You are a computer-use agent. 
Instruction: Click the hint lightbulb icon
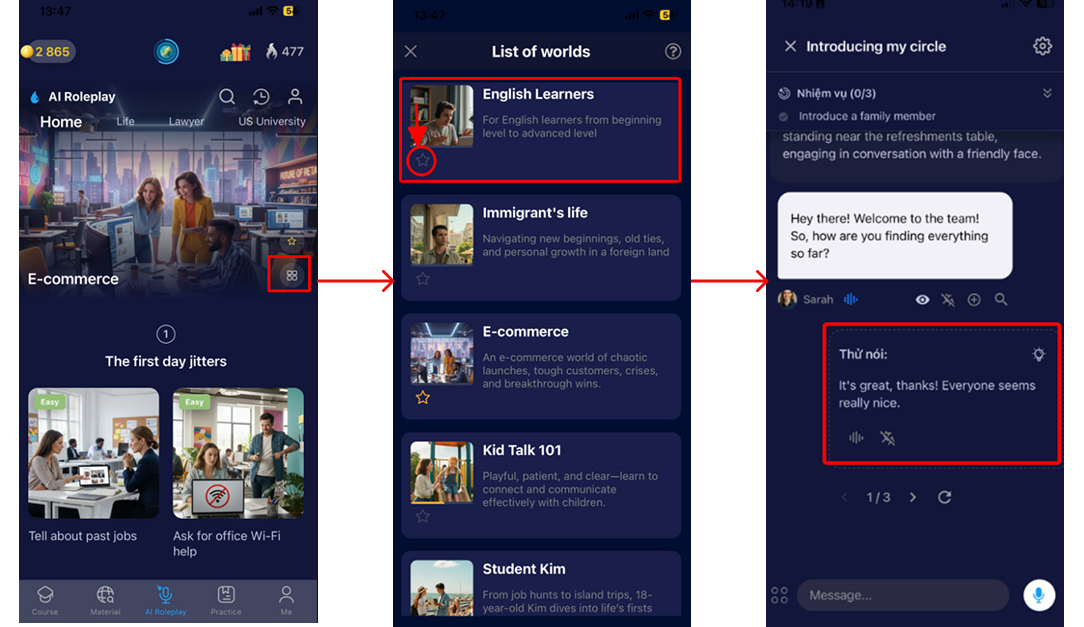pyautogui.click(x=1039, y=354)
